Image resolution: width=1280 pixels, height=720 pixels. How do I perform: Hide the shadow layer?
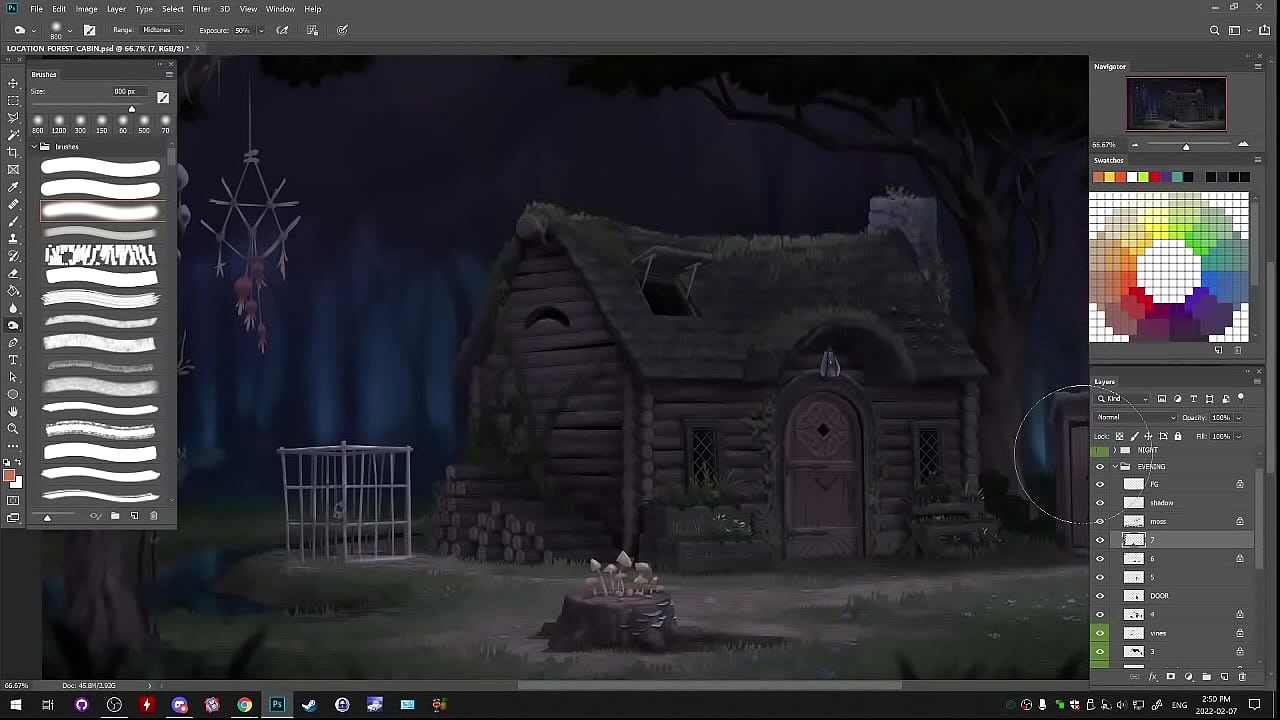click(x=1100, y=503)
